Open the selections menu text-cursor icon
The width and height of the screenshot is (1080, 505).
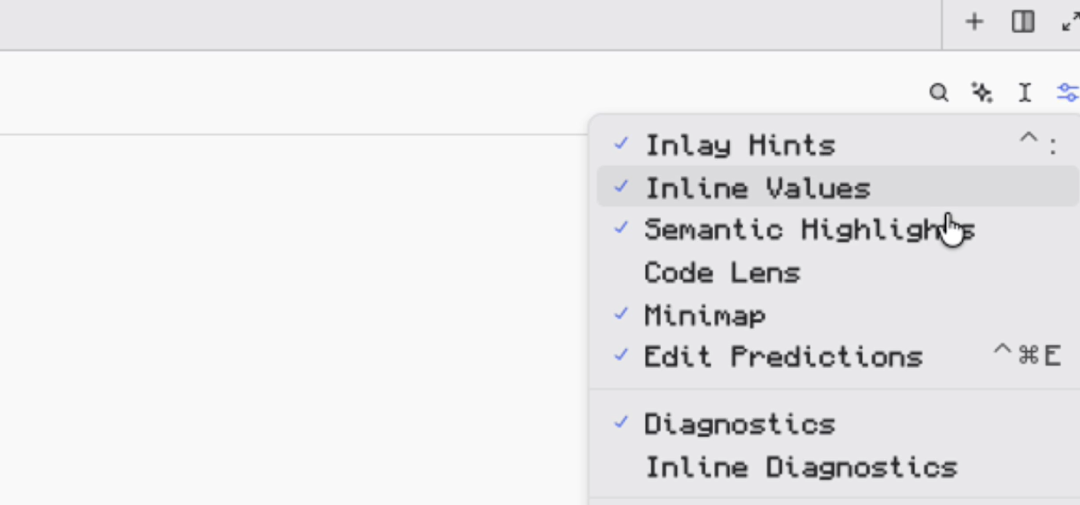(x=1025, y=92)
